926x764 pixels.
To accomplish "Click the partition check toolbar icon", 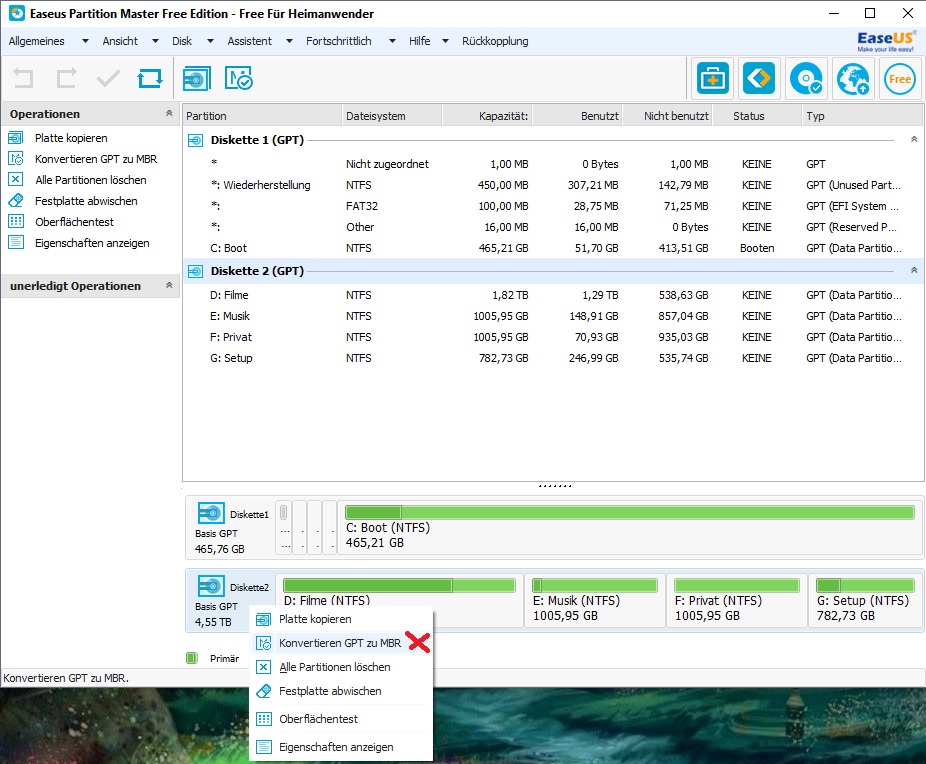I will 239,79.
